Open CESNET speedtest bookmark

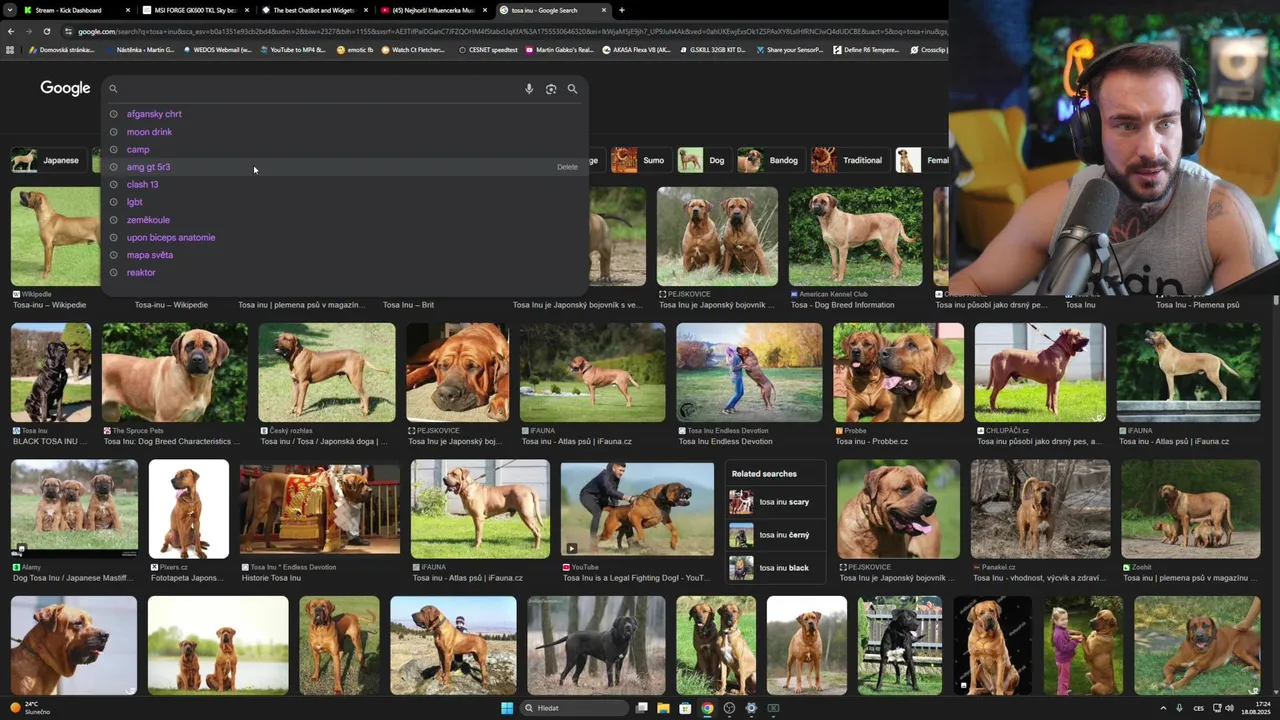[489, 49]
